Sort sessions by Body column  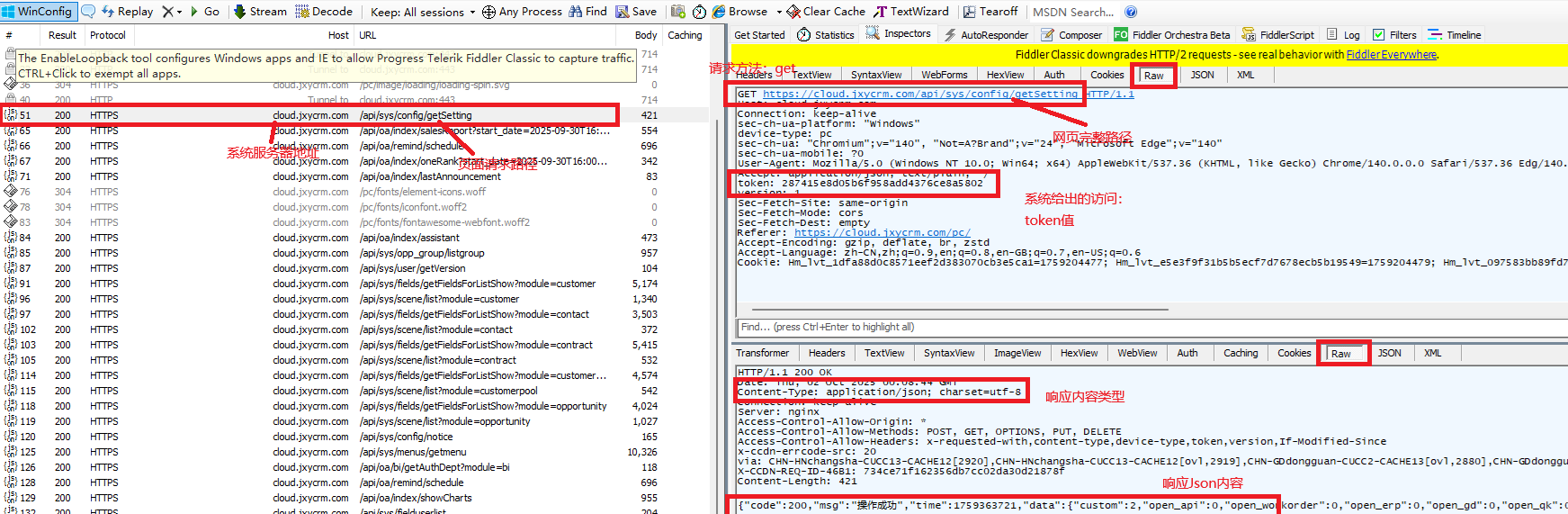coord(646,35)
